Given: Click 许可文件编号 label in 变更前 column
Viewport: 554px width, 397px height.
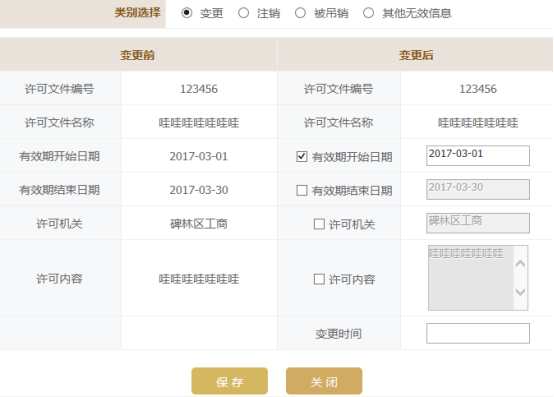Looking at the screenshot, I should 59,89.
